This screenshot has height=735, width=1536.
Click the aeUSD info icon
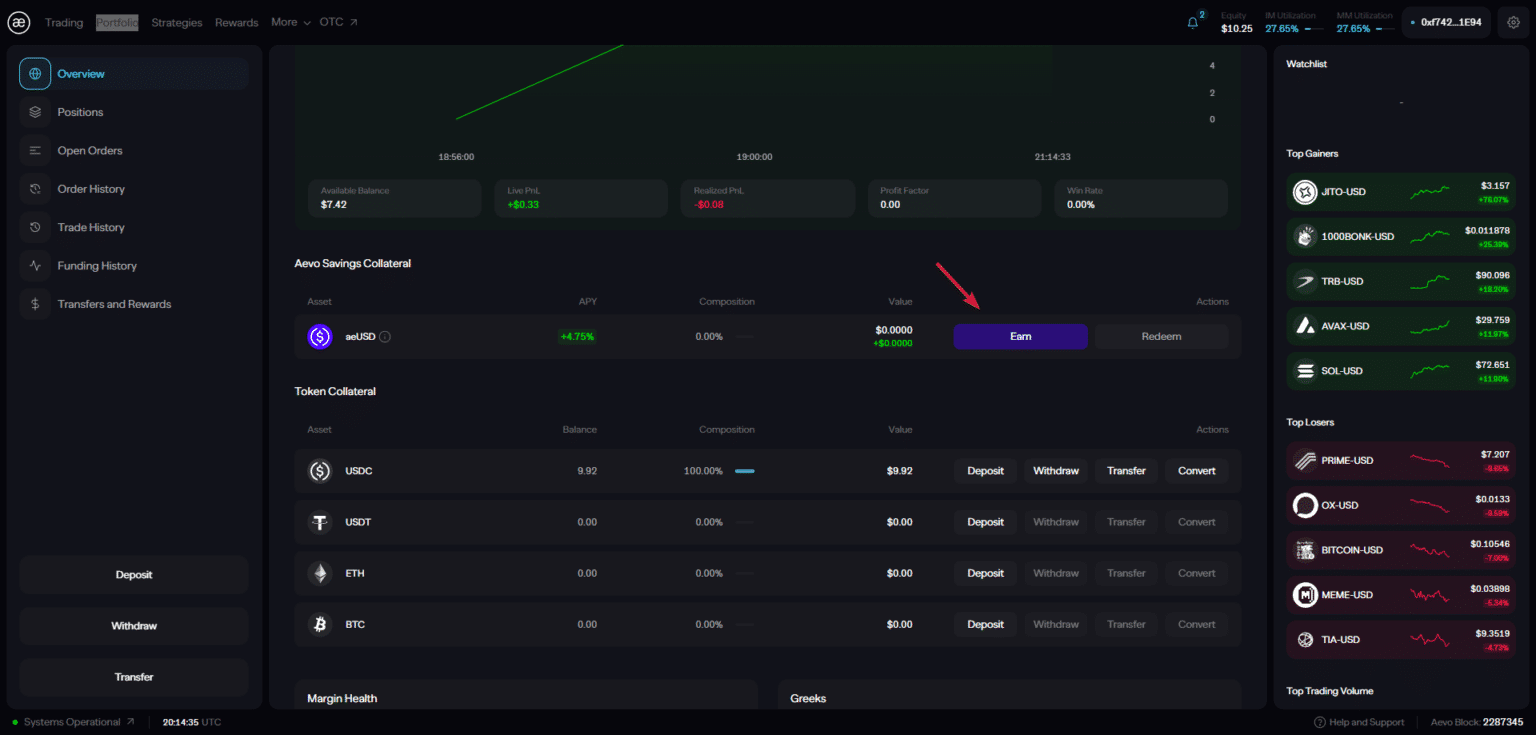pyautogui.click(x=383, y=337)
